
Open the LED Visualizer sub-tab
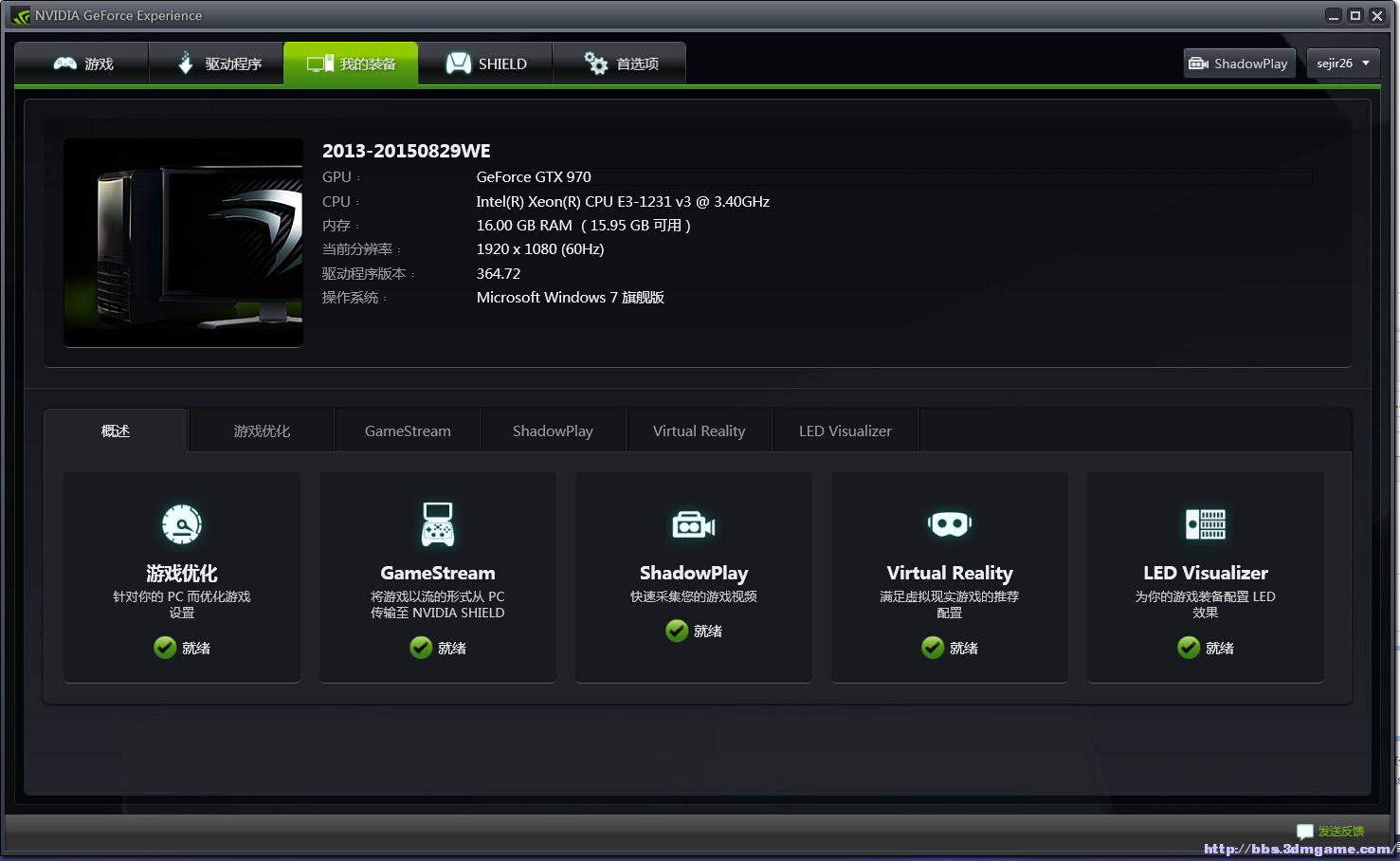(845, 430)
